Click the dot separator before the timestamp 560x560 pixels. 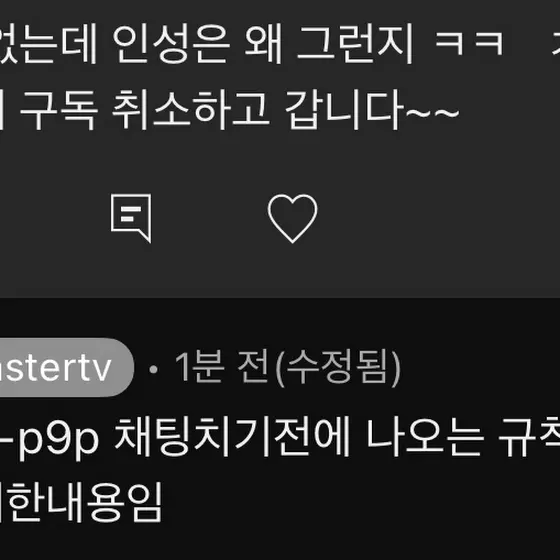point(154,369)
